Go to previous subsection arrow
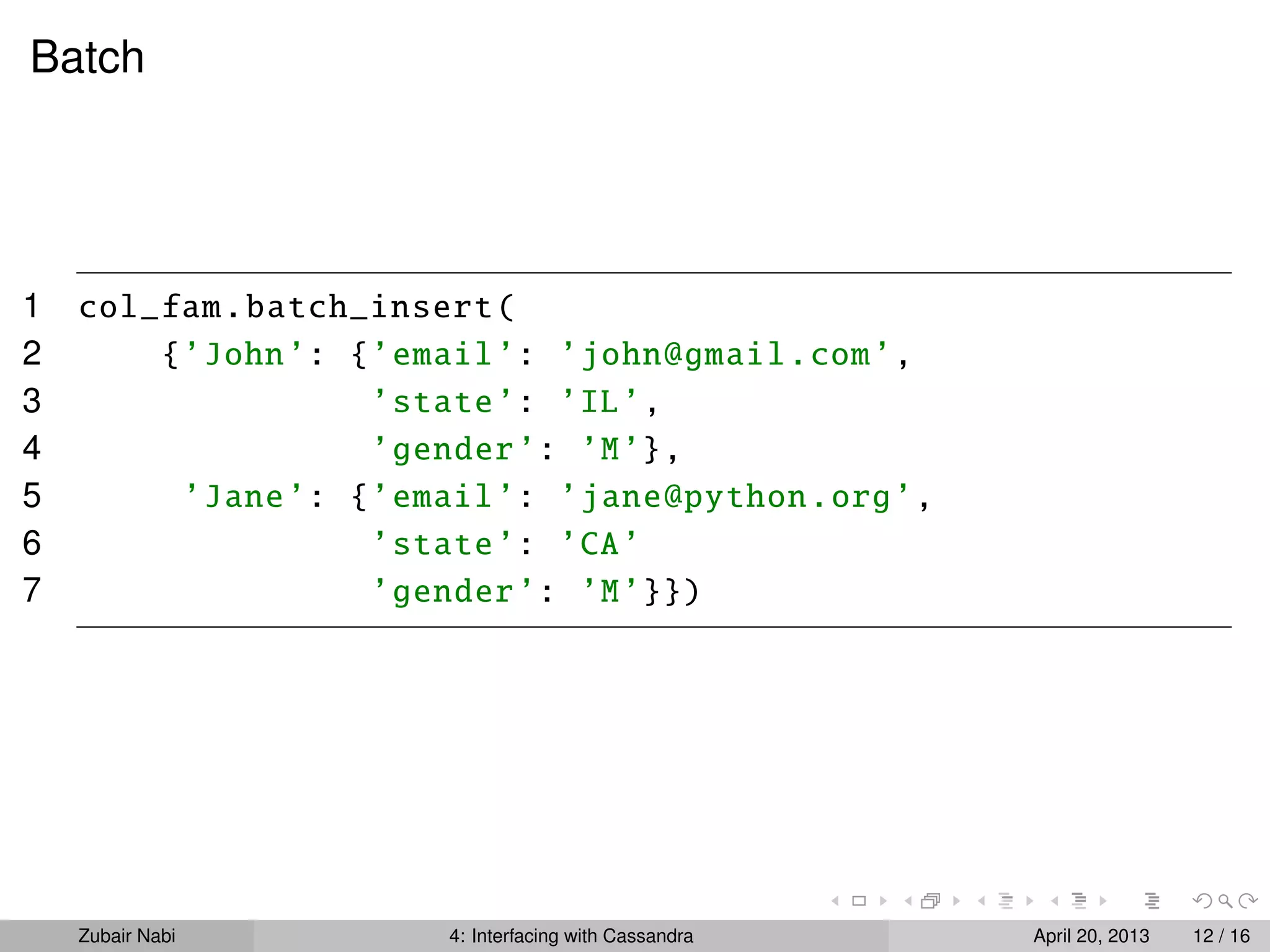 [x=981, y=901]
